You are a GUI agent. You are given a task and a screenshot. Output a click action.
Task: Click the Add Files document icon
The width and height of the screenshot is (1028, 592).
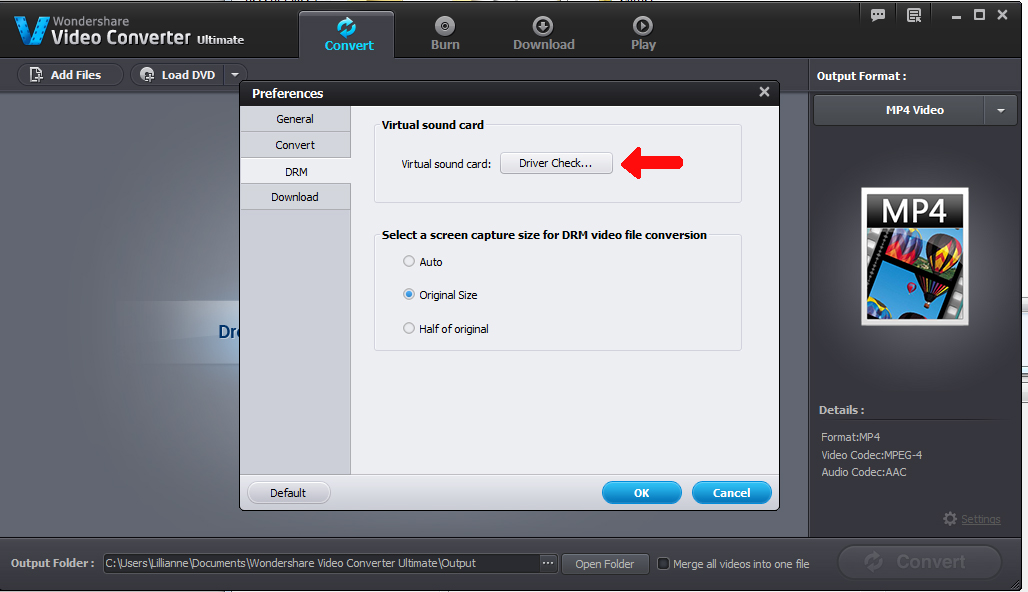[x=36, y=75]
